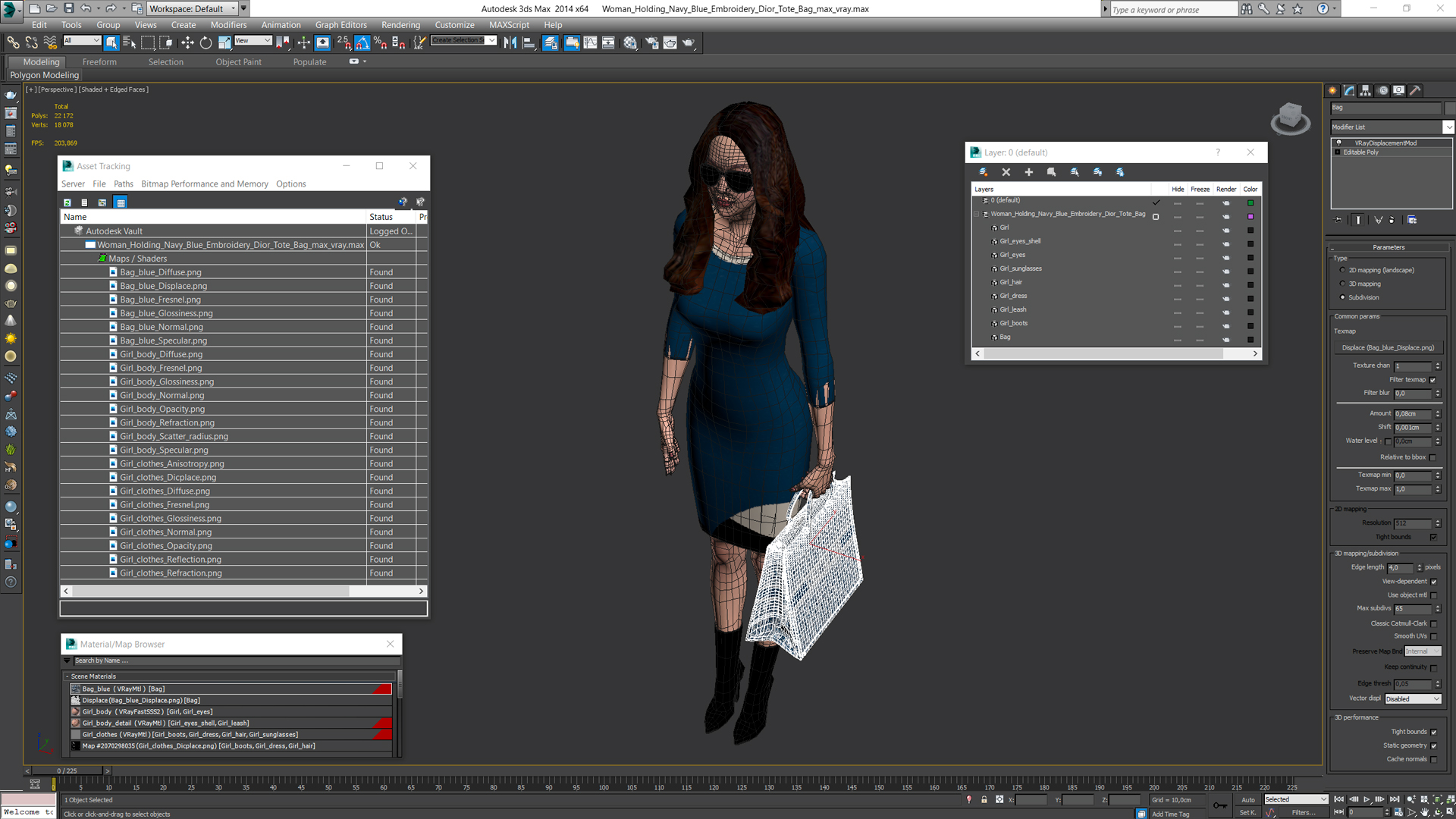Click Pin Stack icon under modifier stack
Image resolution: width=1456 pixels, height=819 pixels.
(x=1339, y=220)
